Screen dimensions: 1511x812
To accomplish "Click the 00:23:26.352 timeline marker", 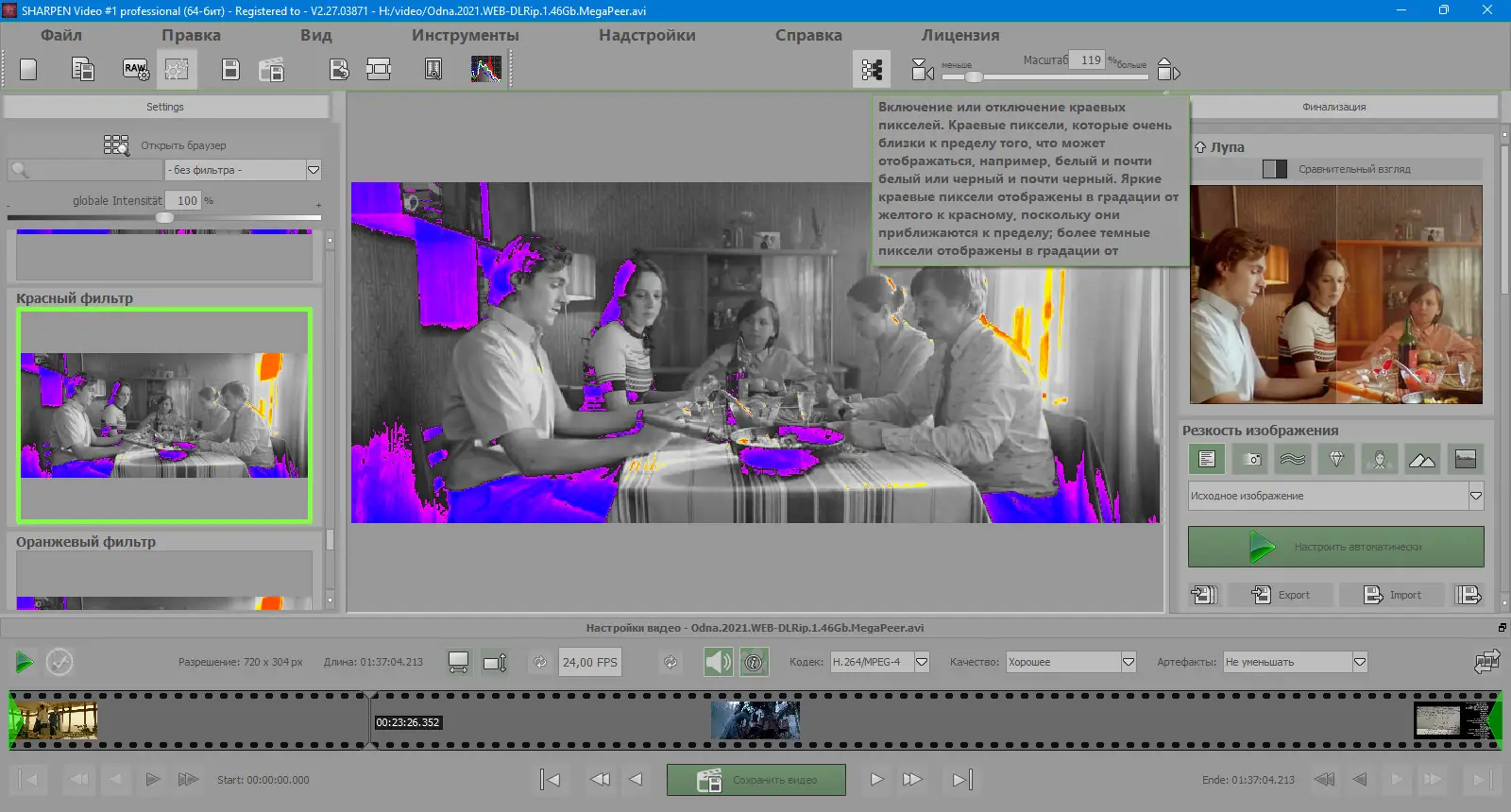I will tap(408, 722).
